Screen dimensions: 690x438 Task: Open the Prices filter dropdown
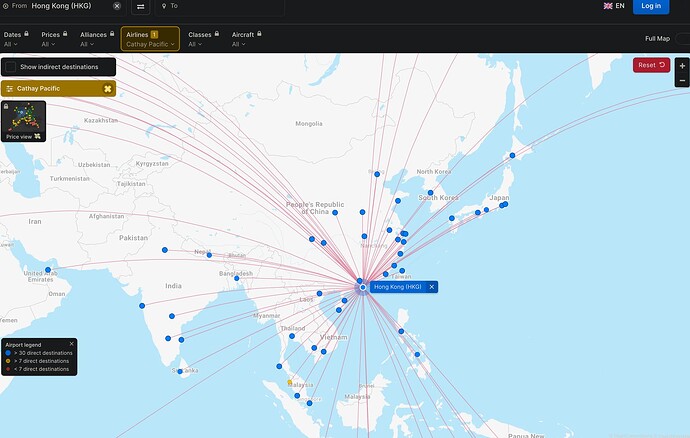click(x=54, y=39)
